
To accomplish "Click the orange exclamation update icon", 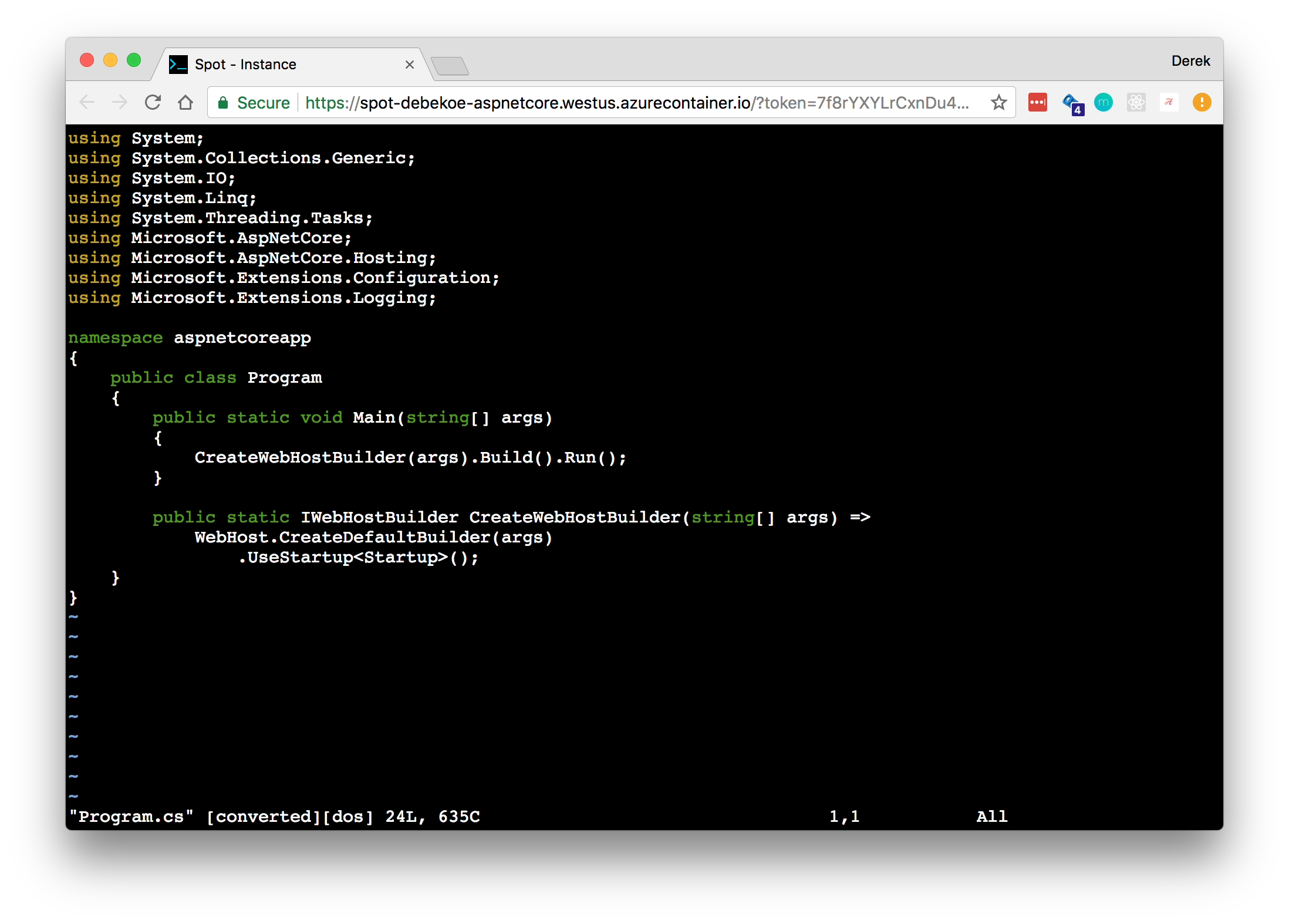I will pyautogui.click(x=1202, y=103).
